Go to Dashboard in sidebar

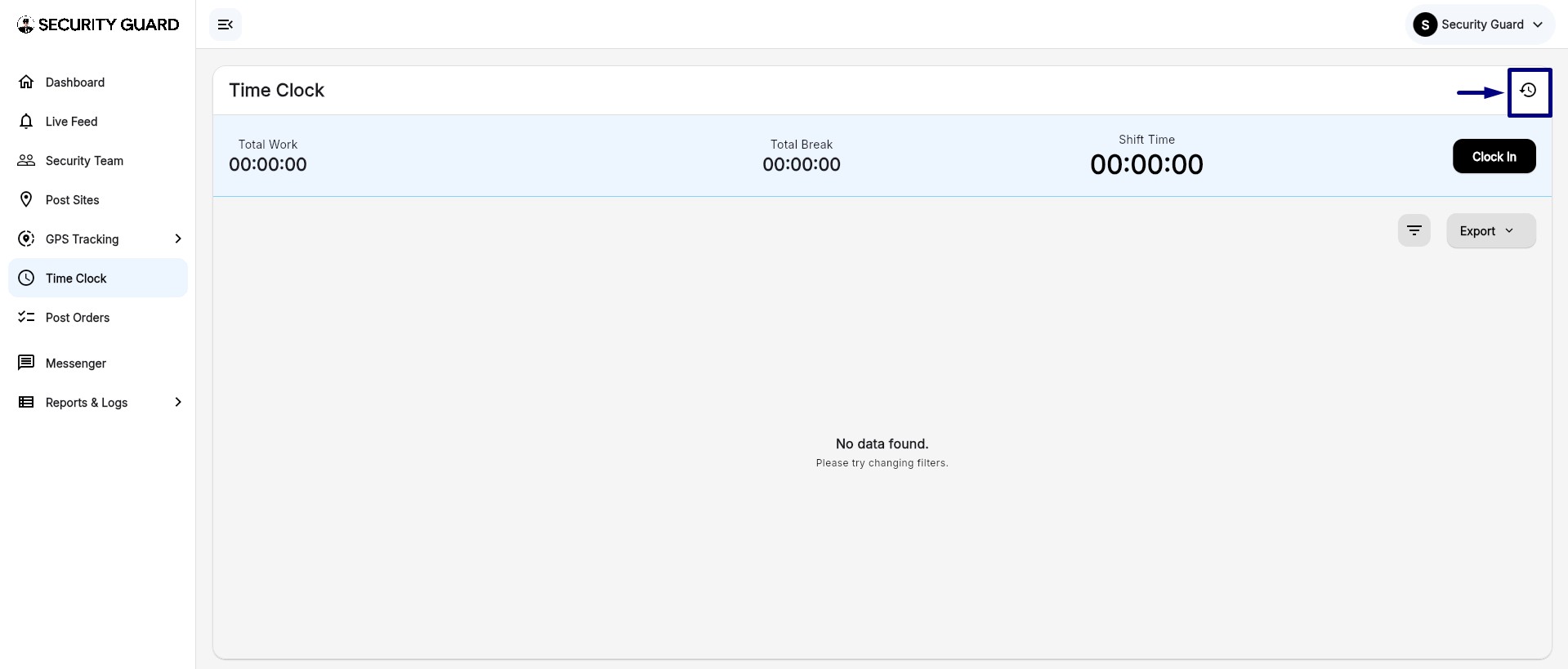pos(98,82)
